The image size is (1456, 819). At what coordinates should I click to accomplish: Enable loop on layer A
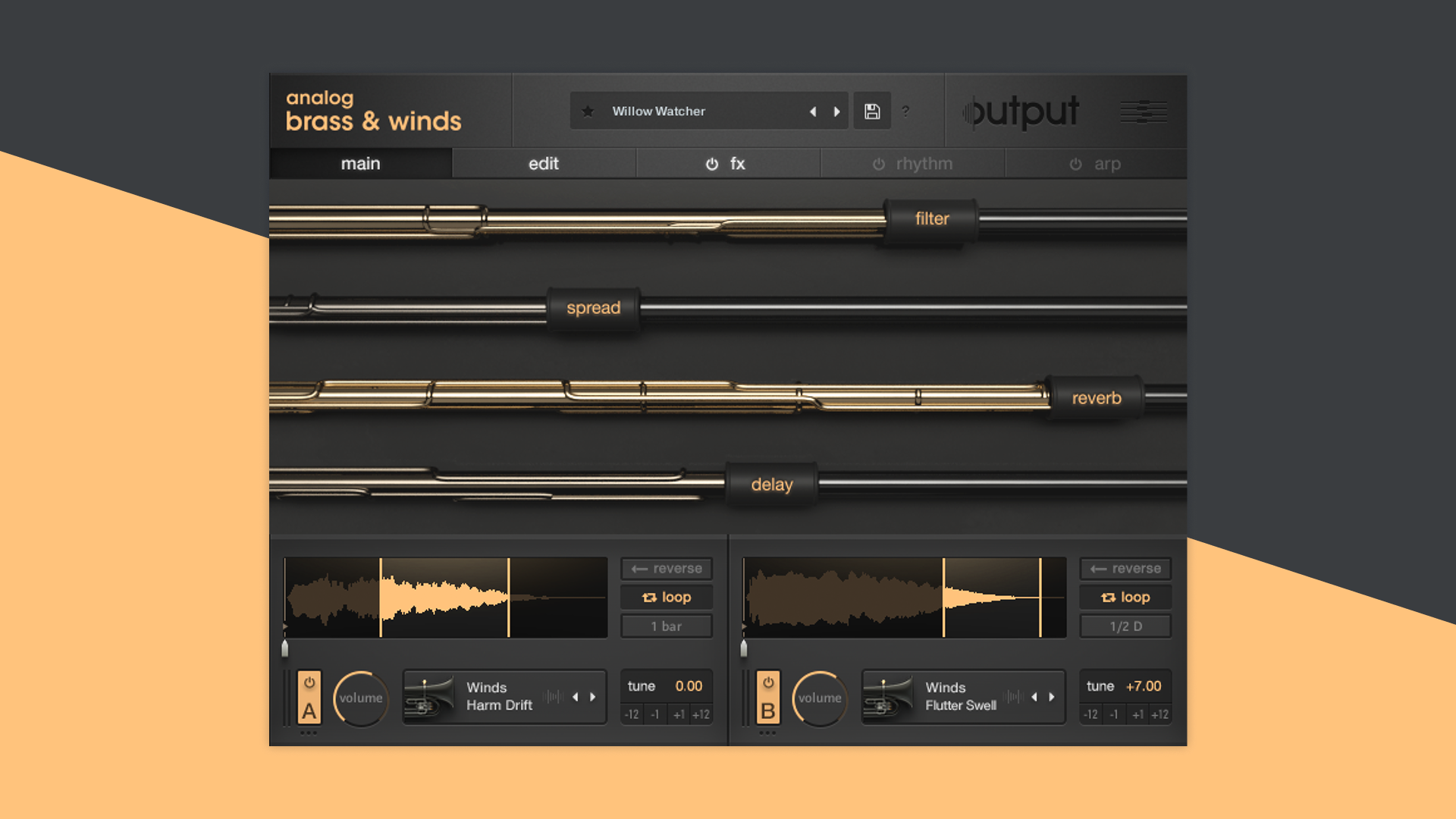coord(665,597)
